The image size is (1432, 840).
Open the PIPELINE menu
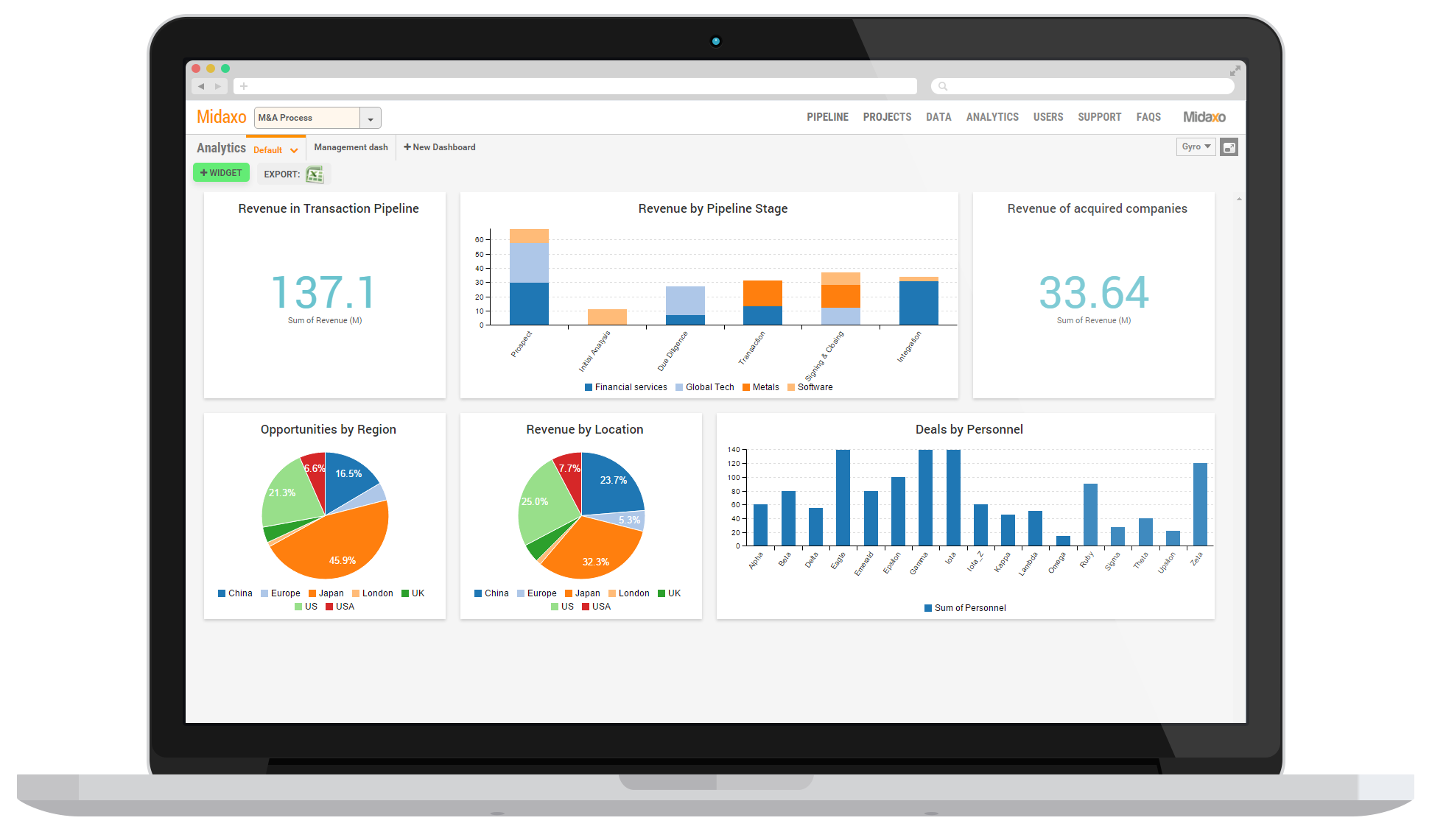(827, 117)
